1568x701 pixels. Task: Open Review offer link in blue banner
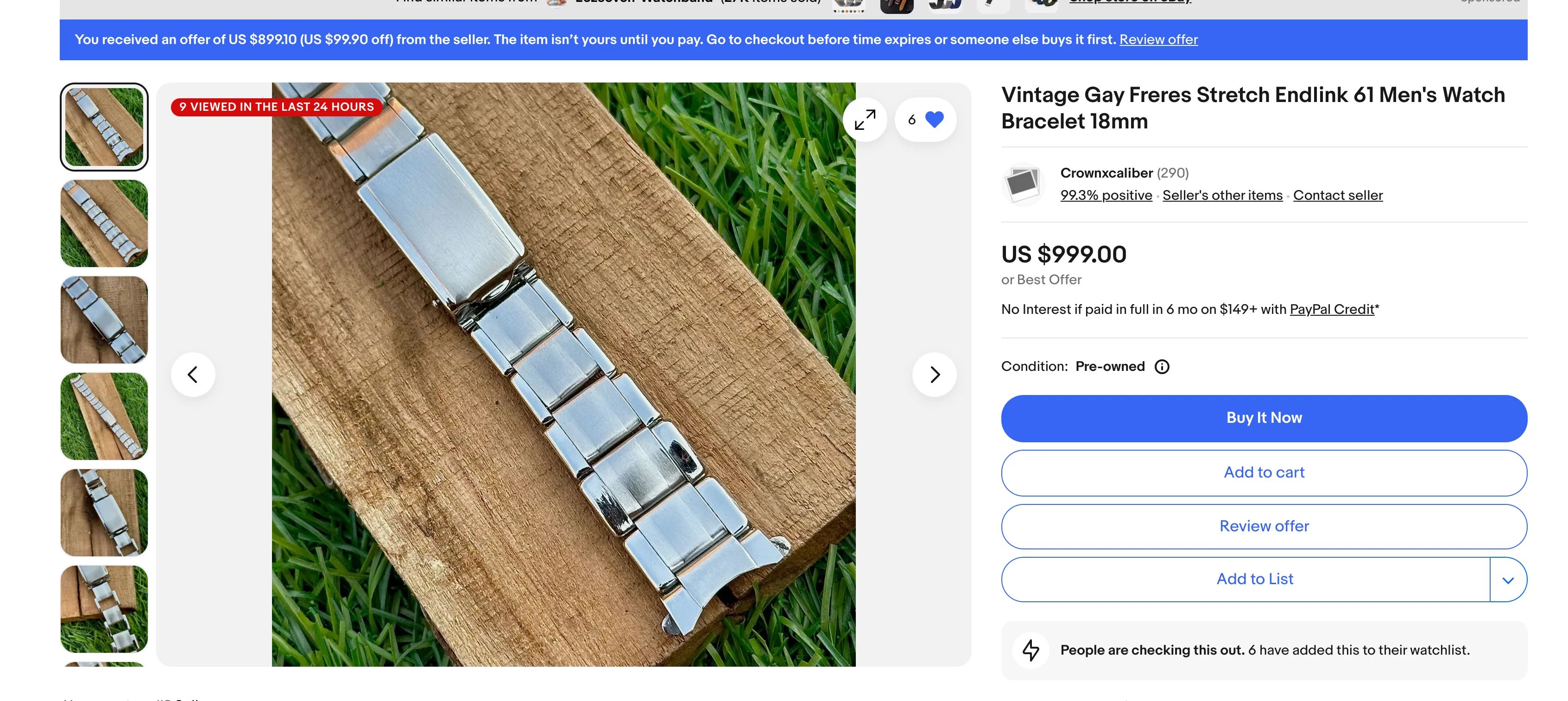[1158, 39]
